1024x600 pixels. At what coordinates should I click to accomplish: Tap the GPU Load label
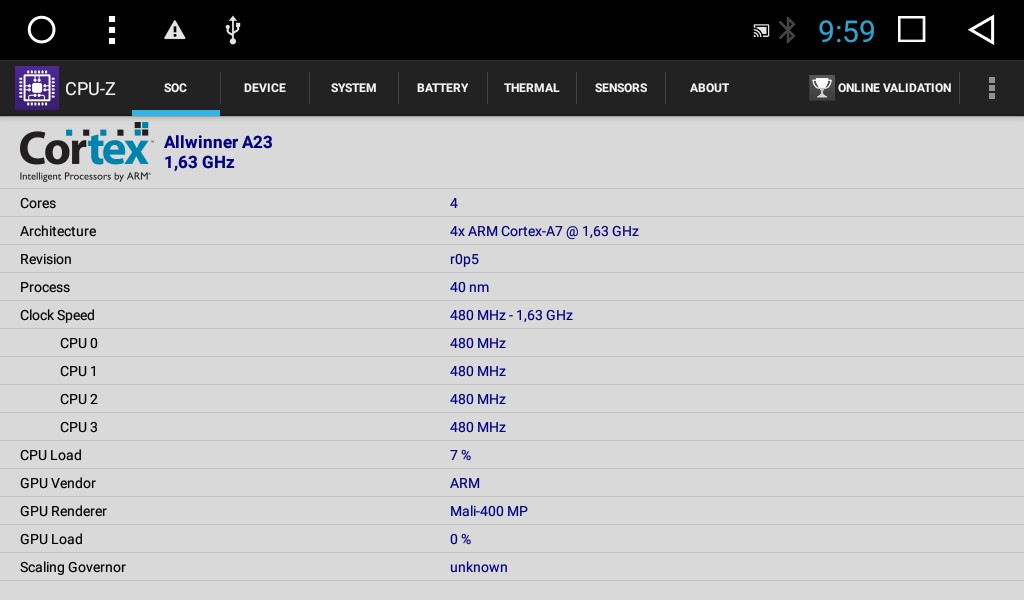[52, 540]
